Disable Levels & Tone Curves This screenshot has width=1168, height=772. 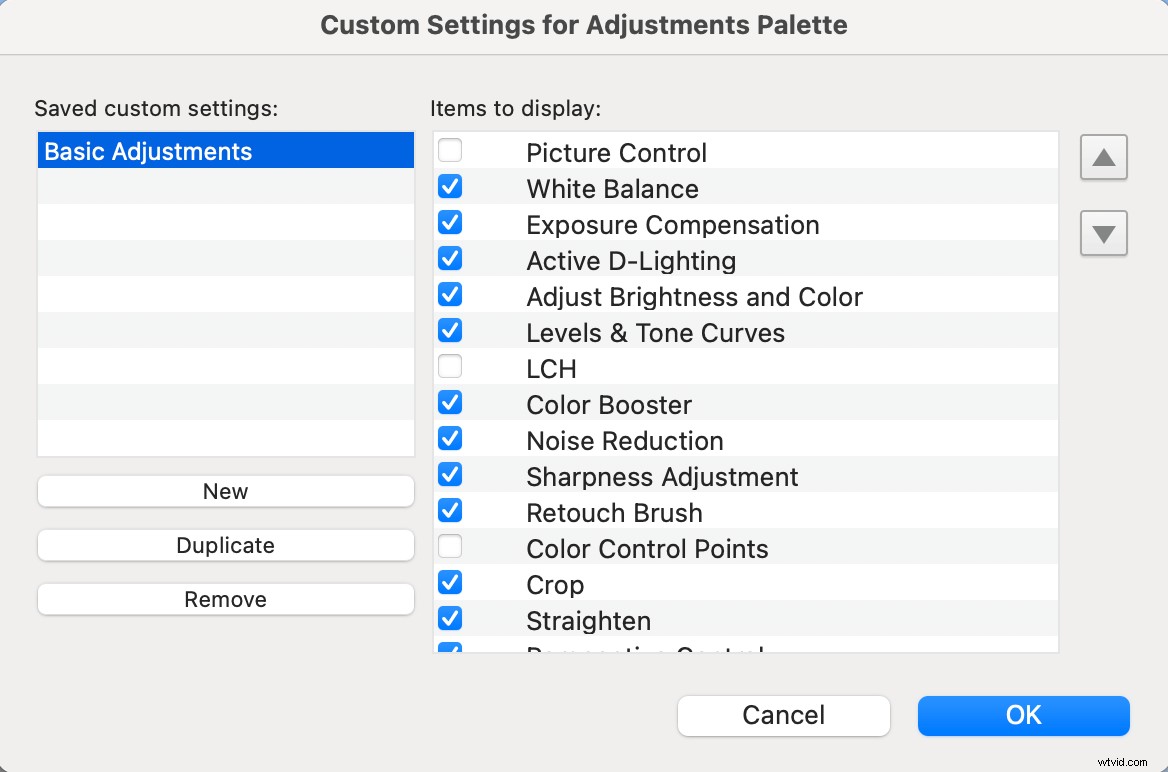pos(450,330)
